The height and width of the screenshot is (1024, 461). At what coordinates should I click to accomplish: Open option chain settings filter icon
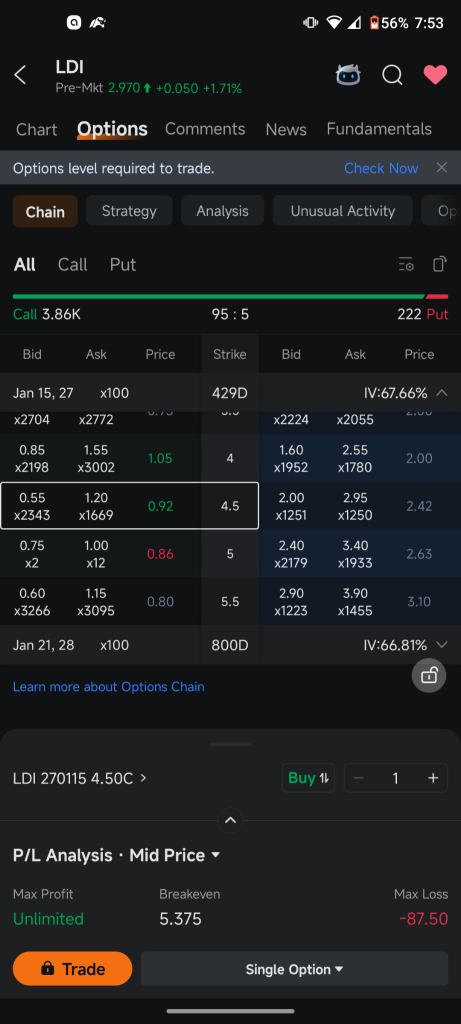pyautogui.click(x=406, y=264)
